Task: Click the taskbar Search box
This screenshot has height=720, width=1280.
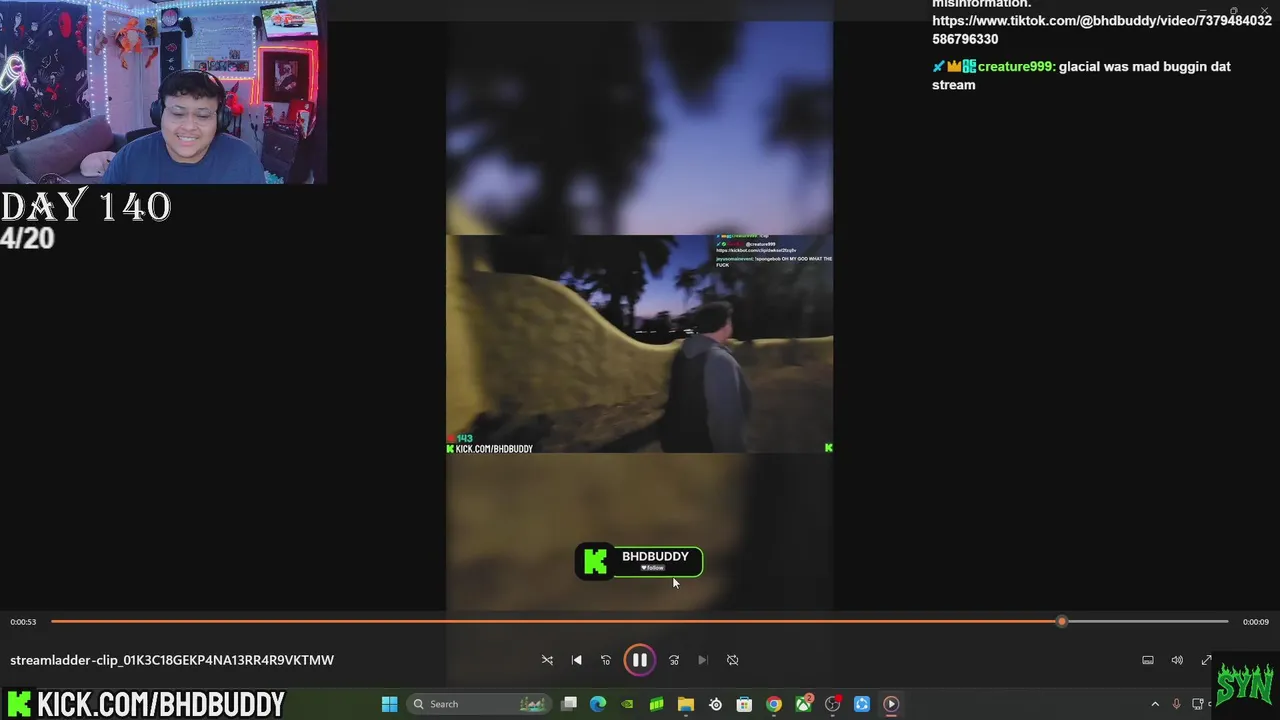Action: click(480, 704)
